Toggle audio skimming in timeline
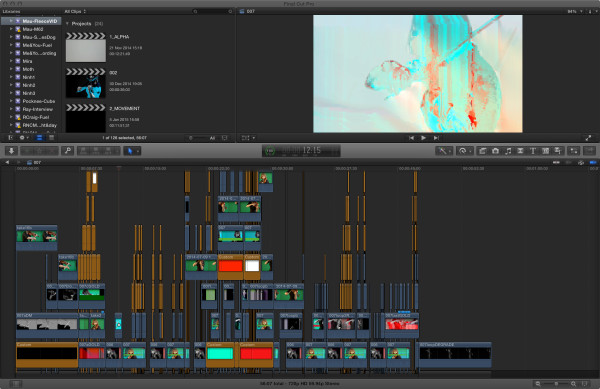This screenshot has height=389, width=600. click(568, 163)
